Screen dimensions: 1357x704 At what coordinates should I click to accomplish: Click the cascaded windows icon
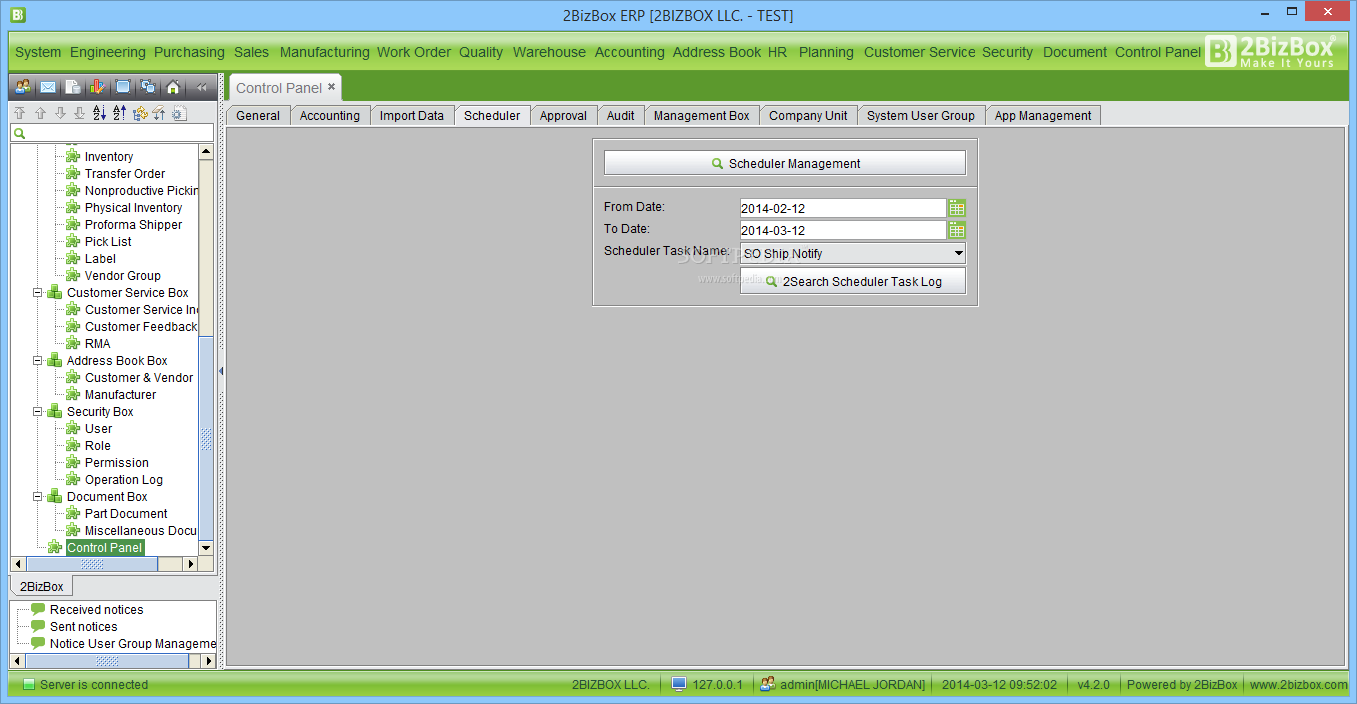(x=148, y=87)
